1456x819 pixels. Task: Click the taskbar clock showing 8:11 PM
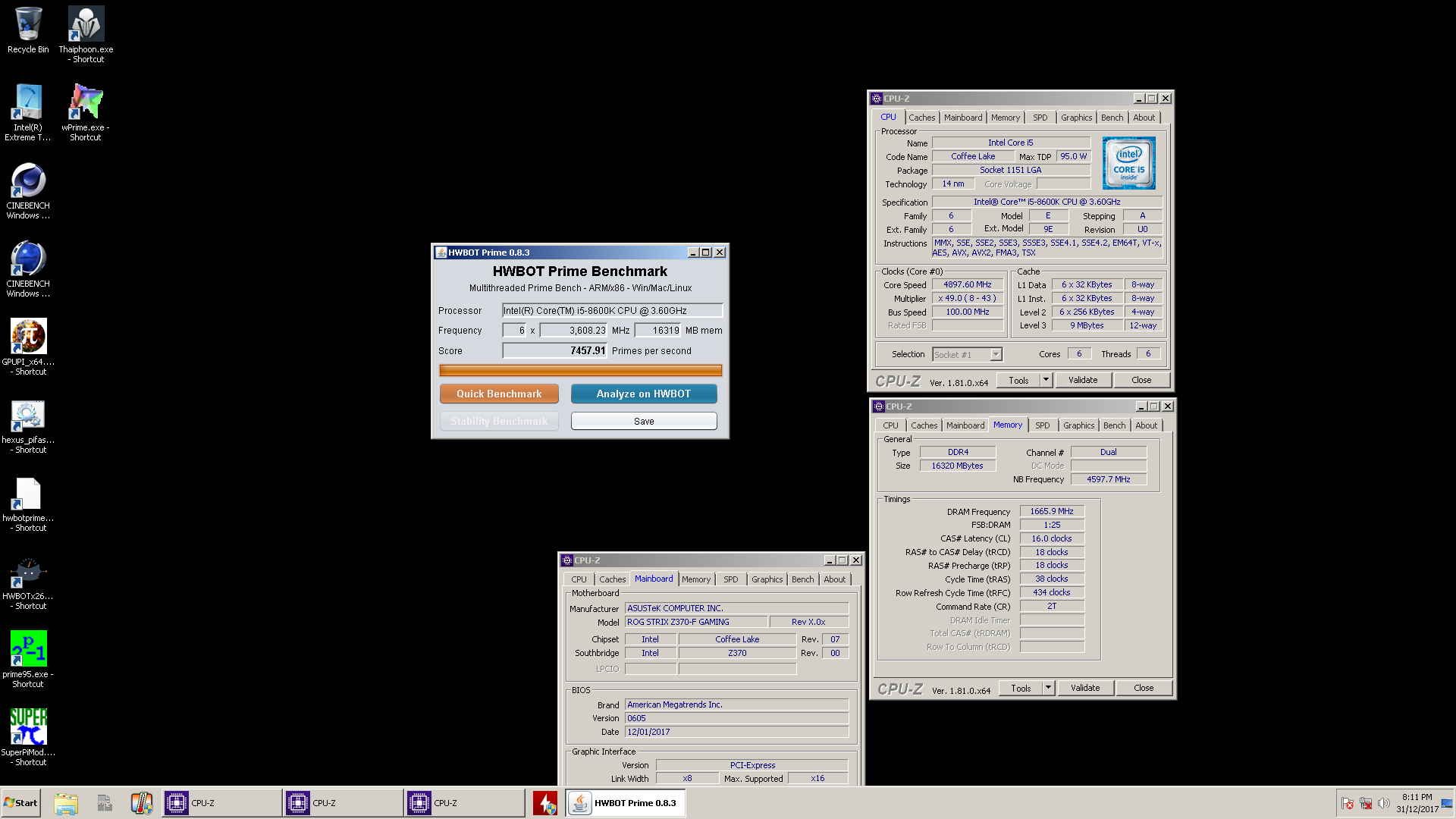[x=1417, y=803]
